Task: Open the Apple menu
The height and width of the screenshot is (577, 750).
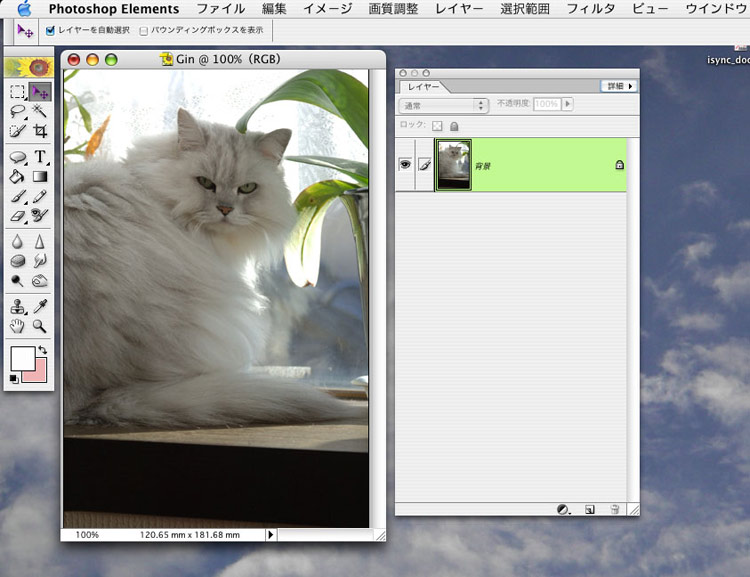Action: click(24, 9)
